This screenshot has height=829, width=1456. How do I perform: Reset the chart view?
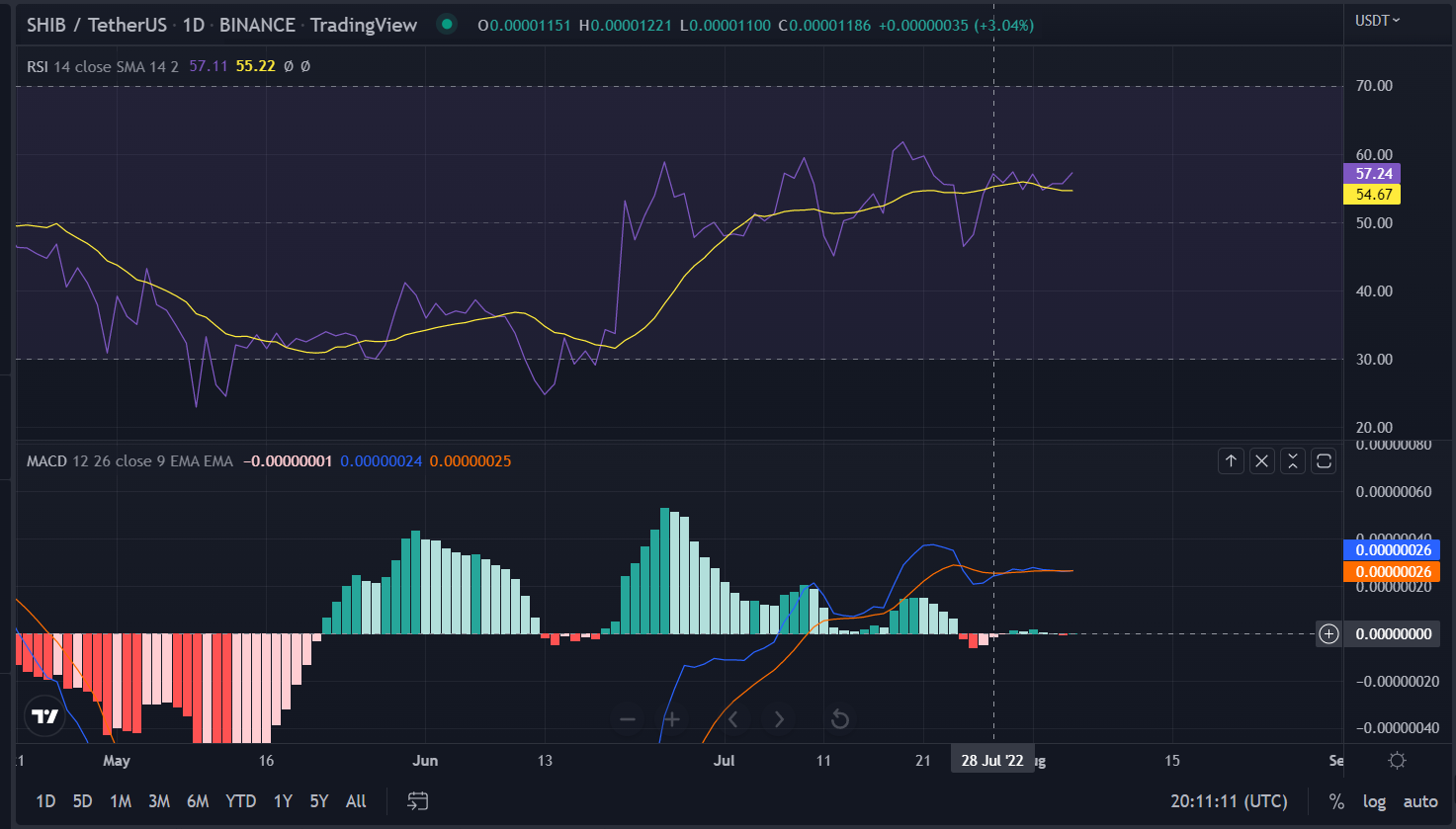tap(840, 719)
